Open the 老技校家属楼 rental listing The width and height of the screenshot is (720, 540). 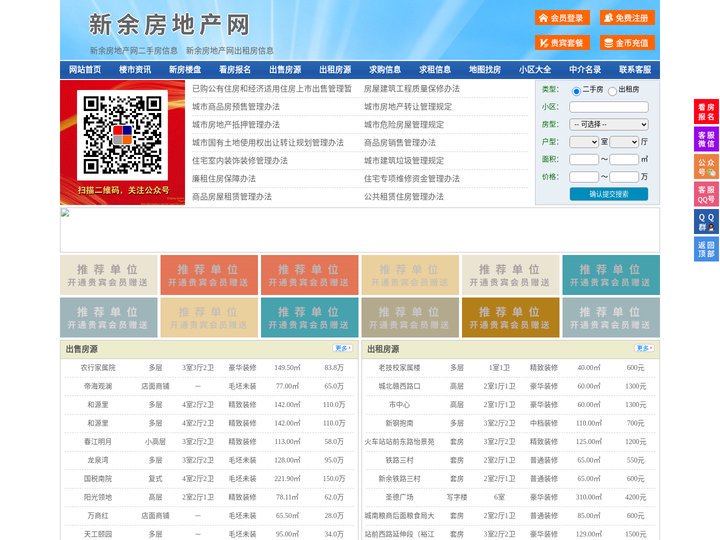(399, 368)
